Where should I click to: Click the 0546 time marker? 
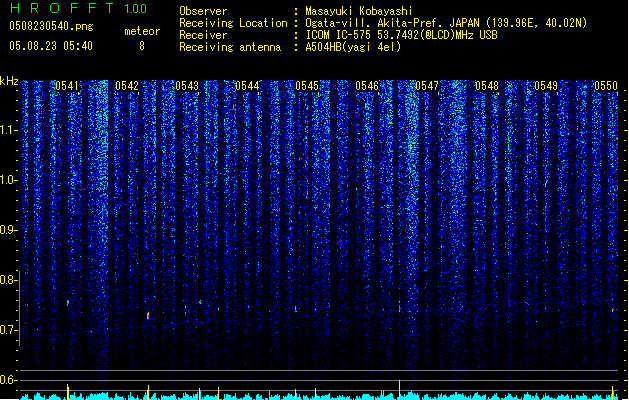click(x=367, y=86)
